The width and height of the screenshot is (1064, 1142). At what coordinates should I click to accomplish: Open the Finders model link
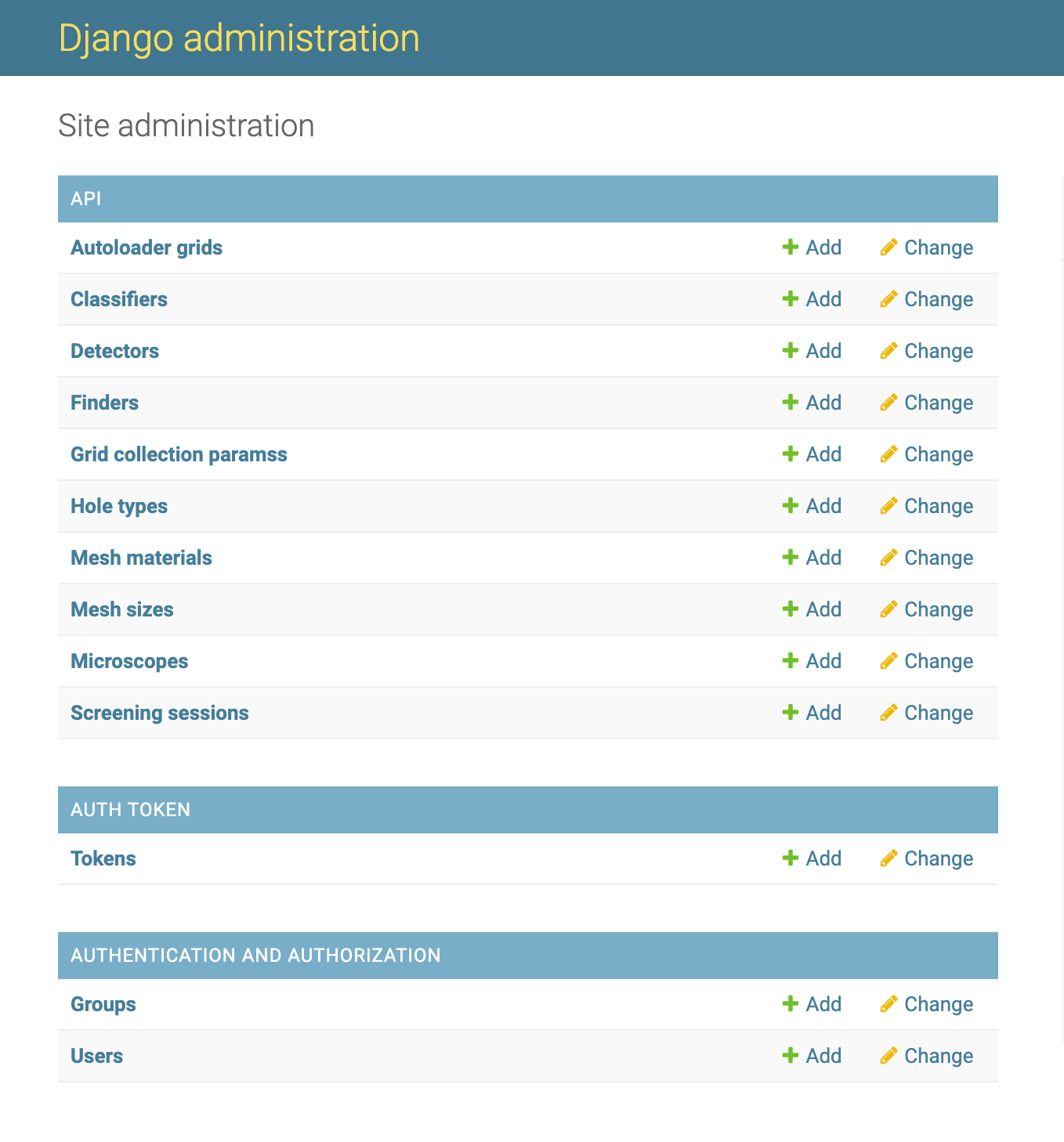(104, 403)
